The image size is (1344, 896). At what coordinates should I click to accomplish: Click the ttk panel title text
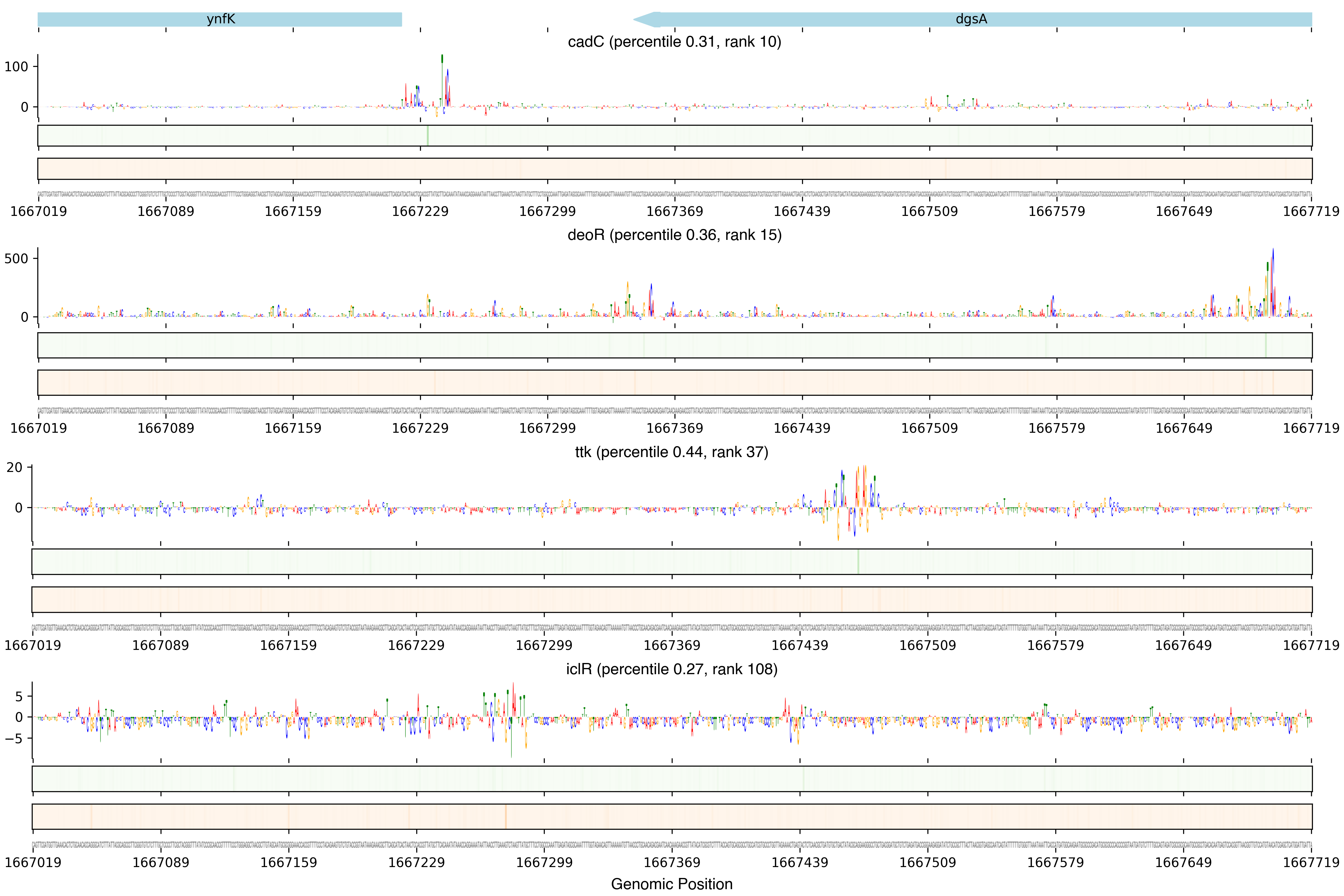pos(671,452)
